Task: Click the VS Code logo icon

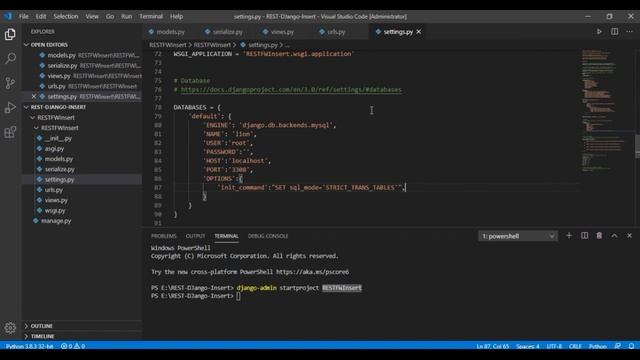Action: (8, 16)
